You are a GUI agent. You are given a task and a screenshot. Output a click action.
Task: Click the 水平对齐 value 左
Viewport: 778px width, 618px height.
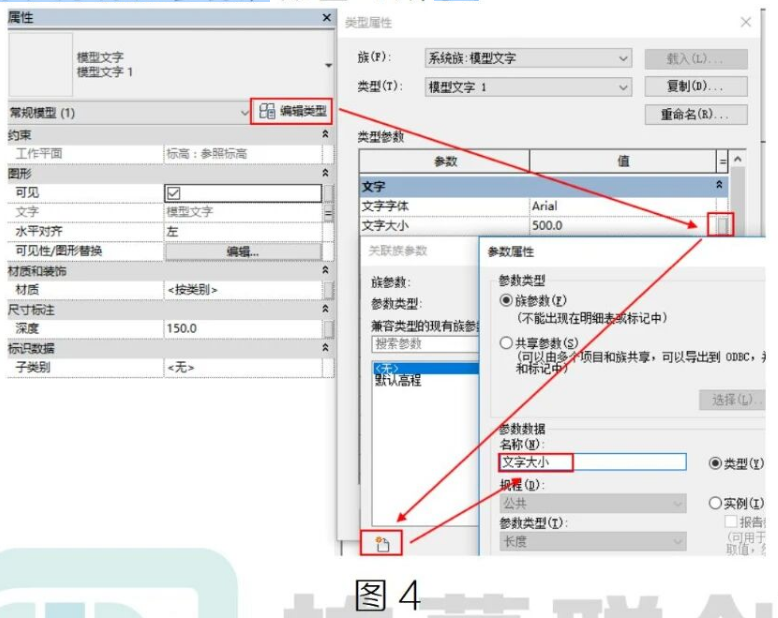(x=243, y=232)
